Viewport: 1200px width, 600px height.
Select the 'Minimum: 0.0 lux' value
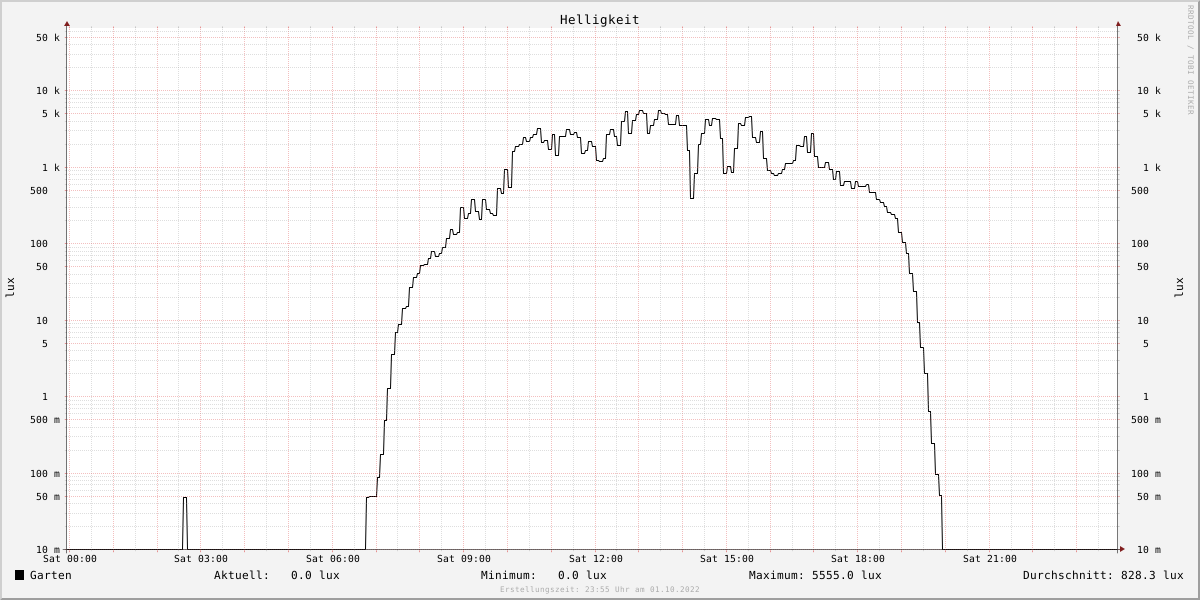(x=544, y=575)
